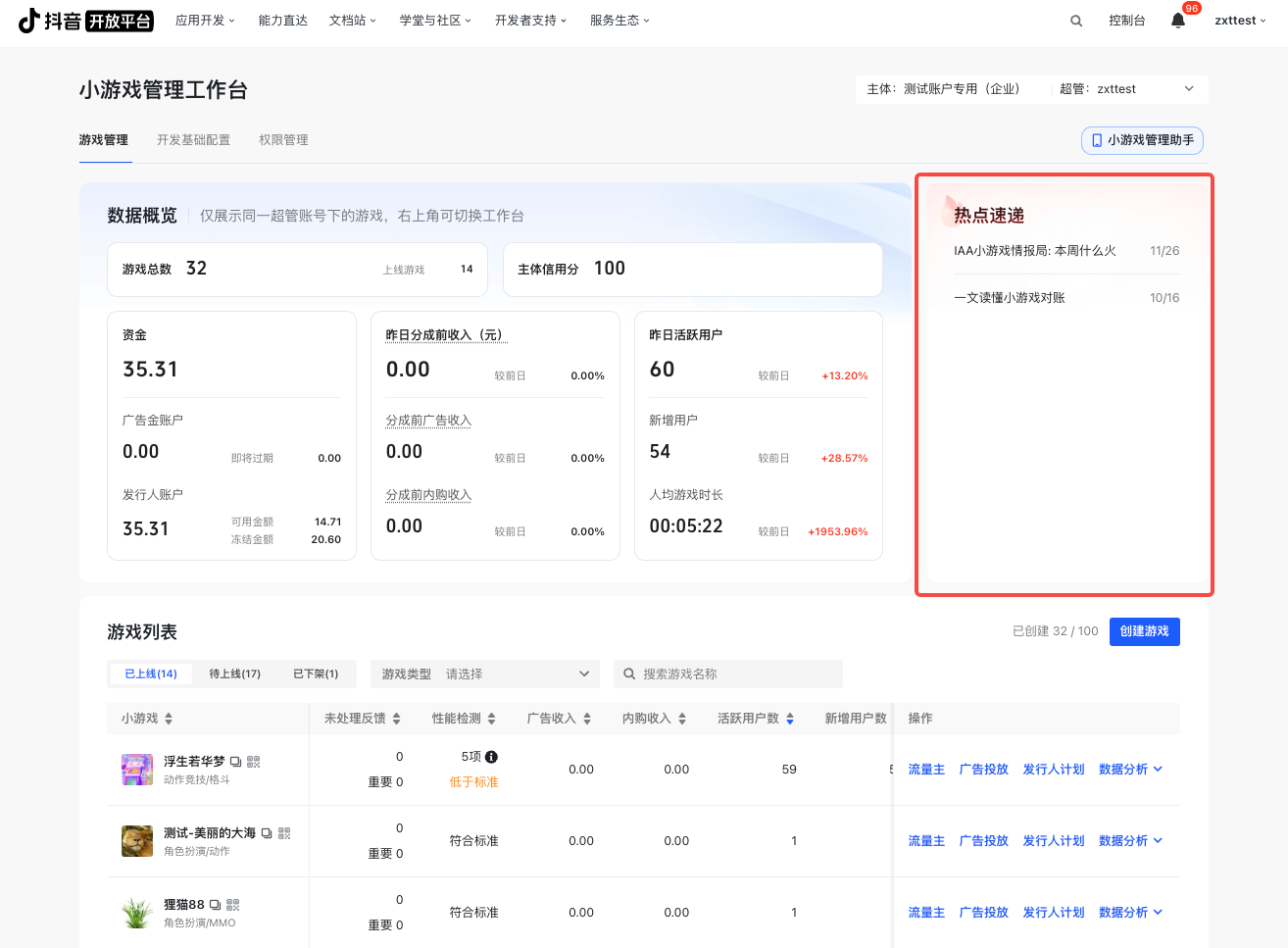Viewport: 1288px width, 948px height.
Task: Click the 搜索游戏名称 search input field
Action: 735,674
